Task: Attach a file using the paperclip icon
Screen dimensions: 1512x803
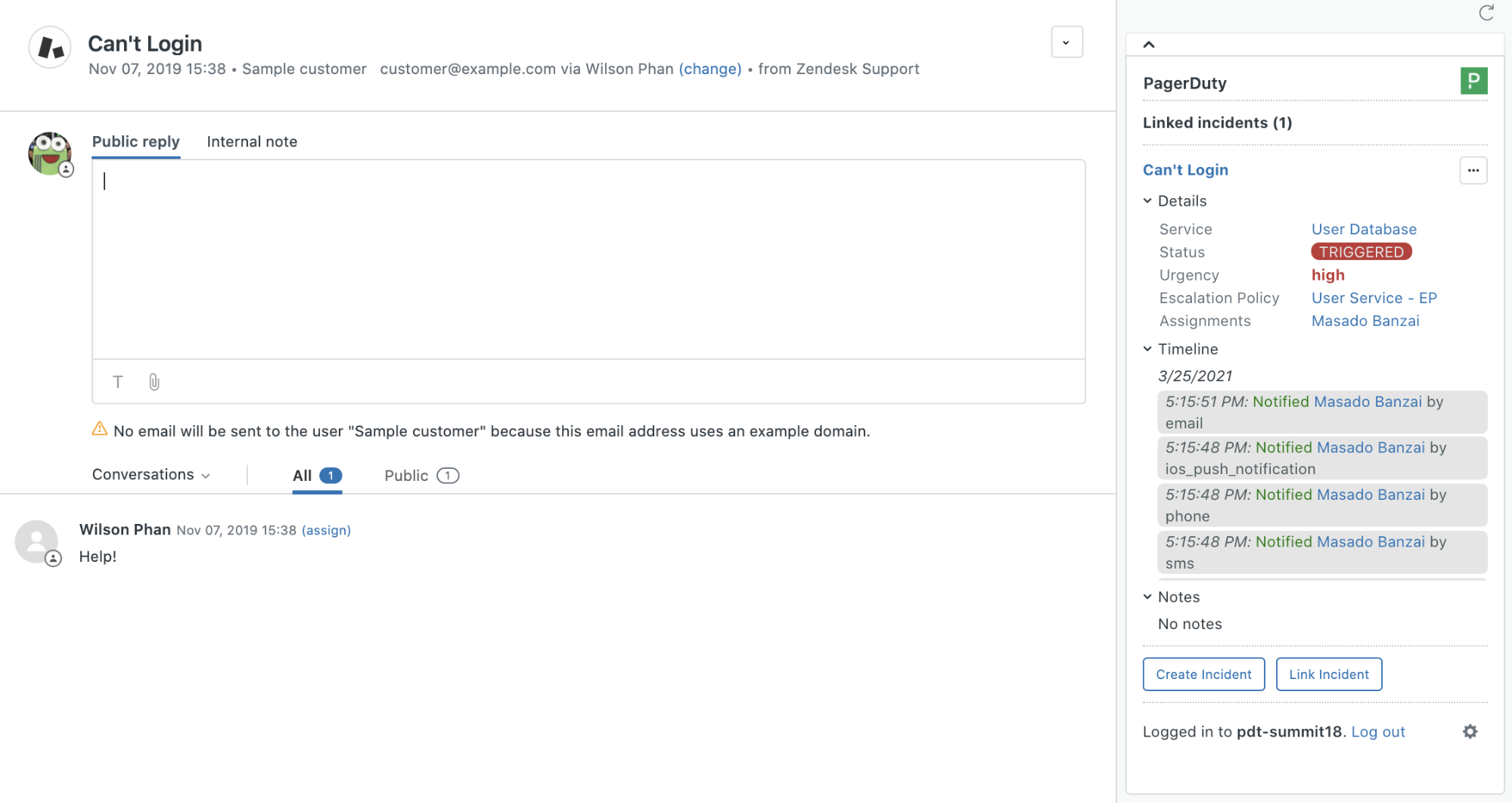Action: tap(154, 382)
